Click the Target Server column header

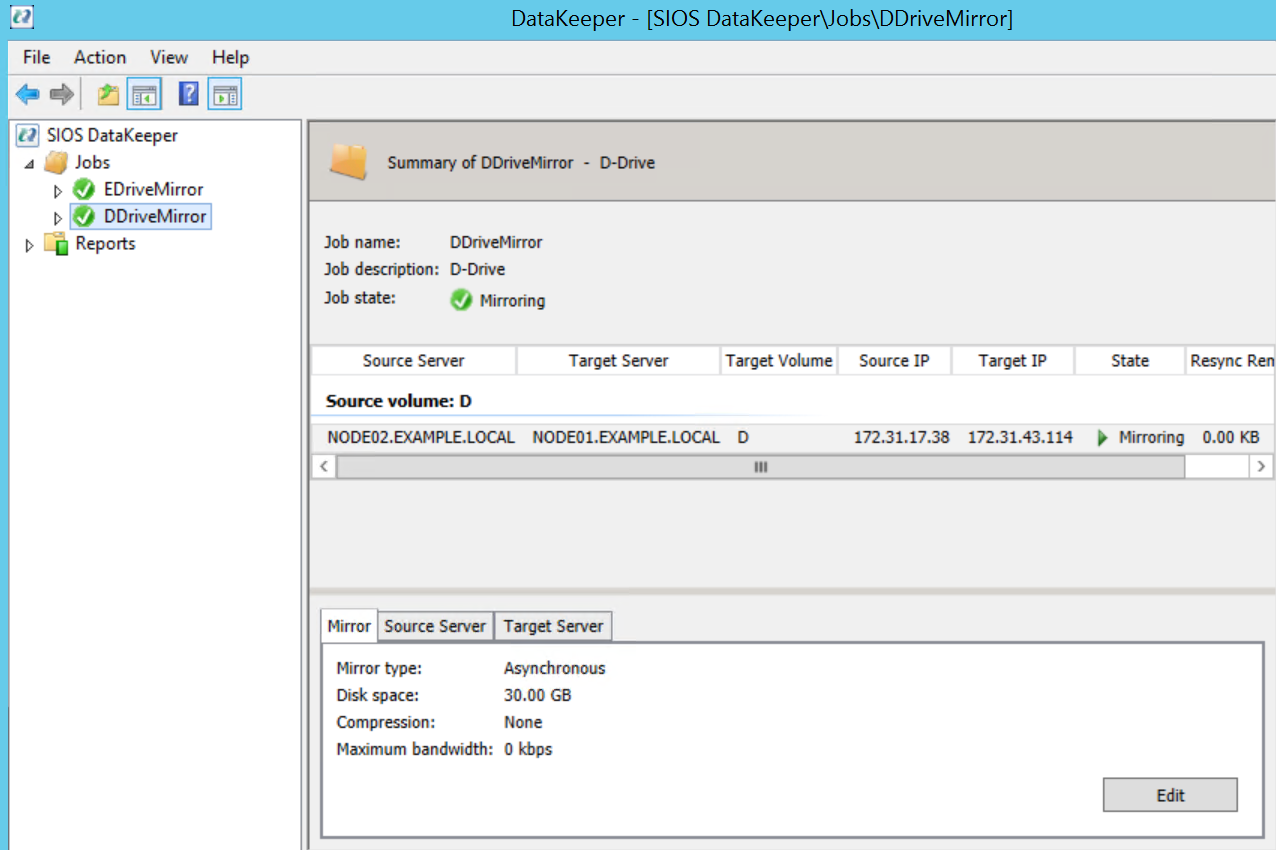617,360
